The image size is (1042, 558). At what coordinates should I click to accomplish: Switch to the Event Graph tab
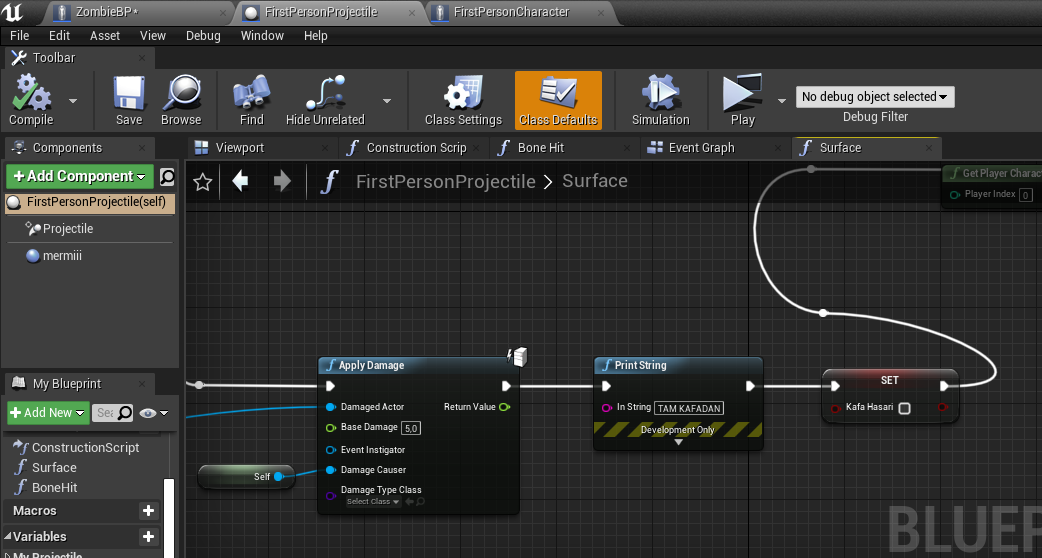pyautogui.click(x=716, y=147)
